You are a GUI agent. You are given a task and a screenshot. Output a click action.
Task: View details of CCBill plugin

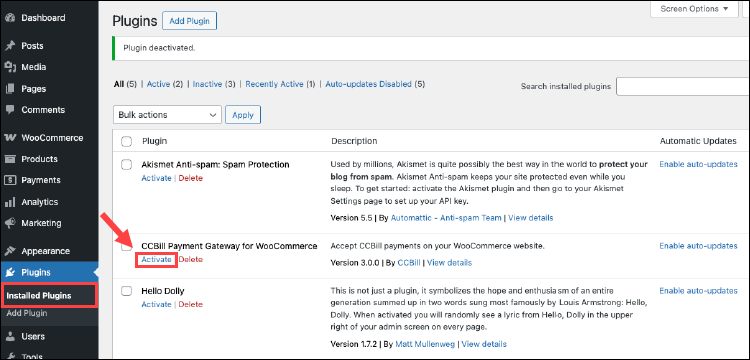(x=449, y=263)
